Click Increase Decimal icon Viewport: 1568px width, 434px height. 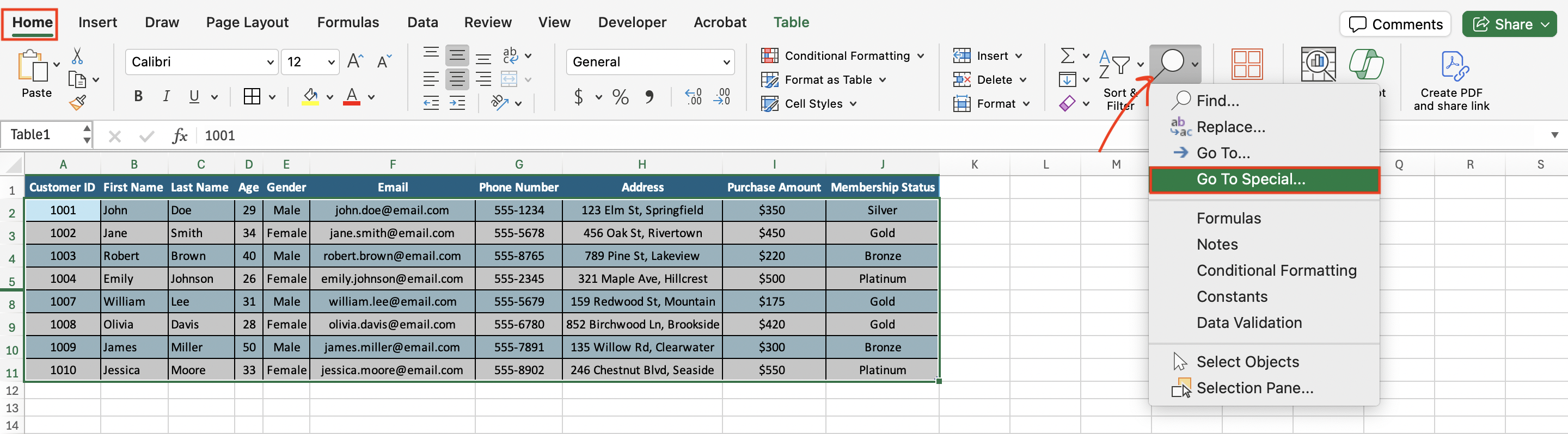pyautogui.click(x=693, y=97)
